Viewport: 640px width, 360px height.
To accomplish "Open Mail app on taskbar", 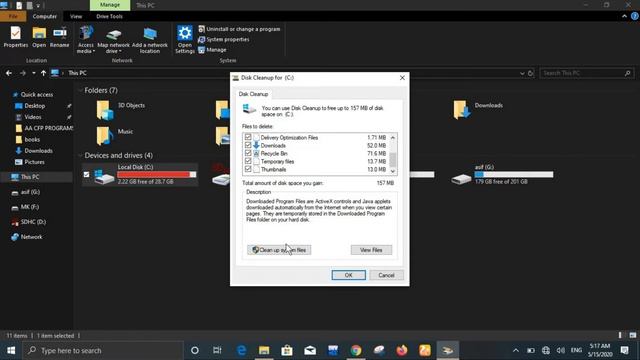I will tap(310, 350).
